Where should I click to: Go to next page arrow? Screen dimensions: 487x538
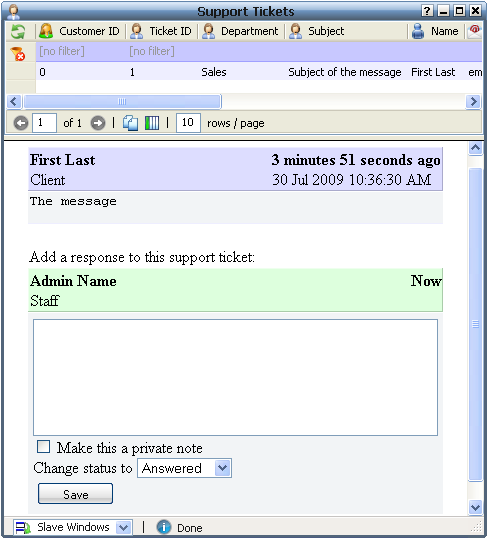(98, 123)
